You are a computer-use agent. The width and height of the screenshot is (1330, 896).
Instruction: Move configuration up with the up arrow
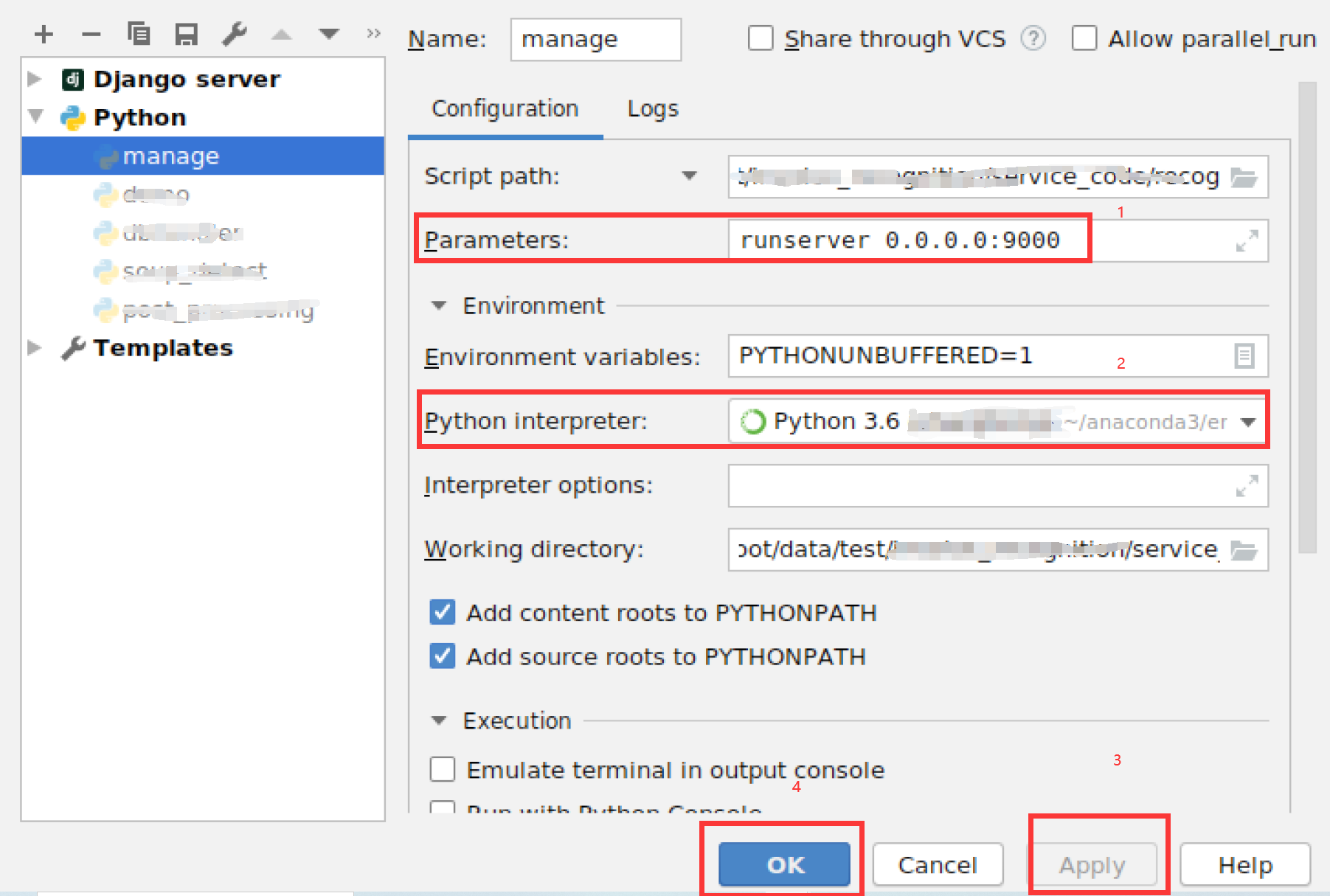pos(281,34)
